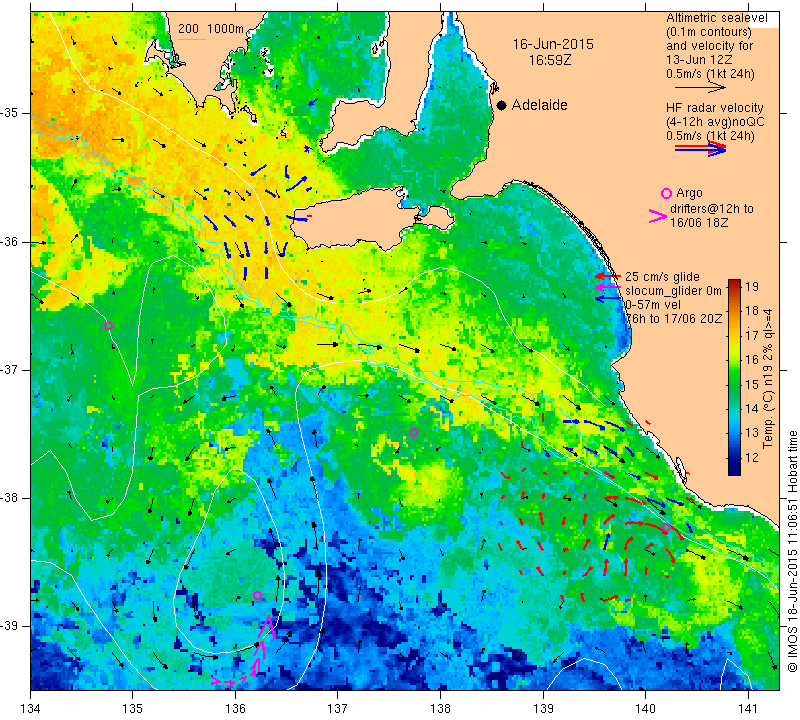Click the Argo float circle near 136.2E, -38.8
The width and height of the screenshot is (800, 720).
[x=257, y=595]
